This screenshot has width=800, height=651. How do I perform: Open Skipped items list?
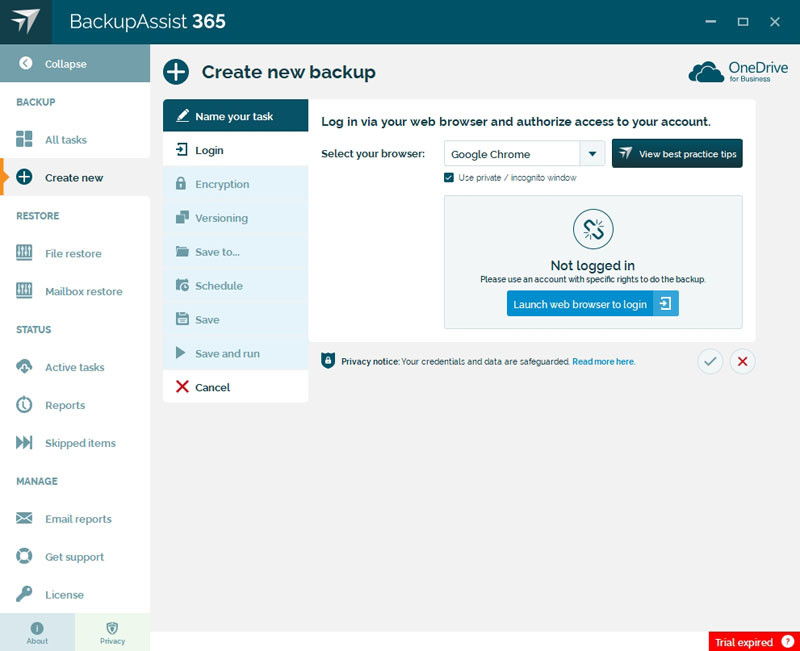pos(75,443)
